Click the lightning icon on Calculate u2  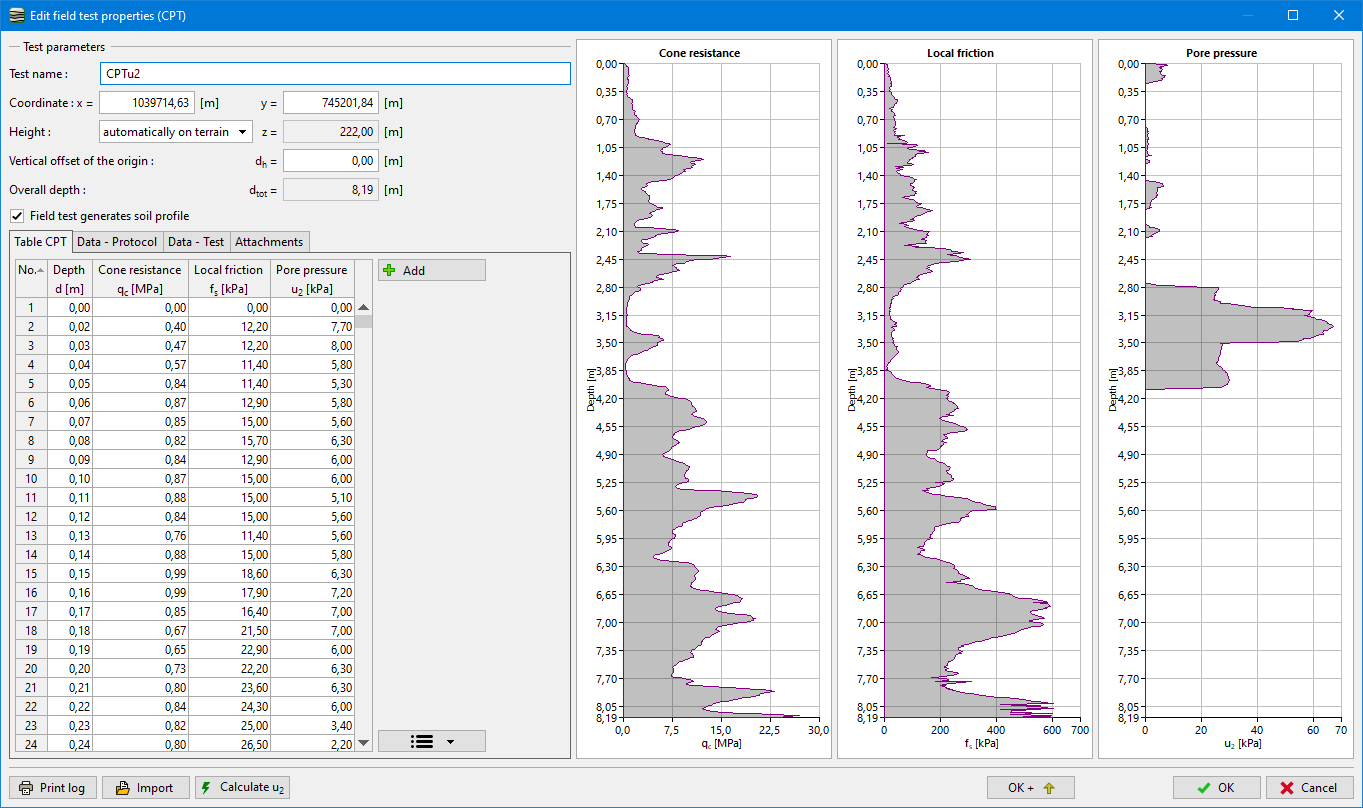(206, 787)
